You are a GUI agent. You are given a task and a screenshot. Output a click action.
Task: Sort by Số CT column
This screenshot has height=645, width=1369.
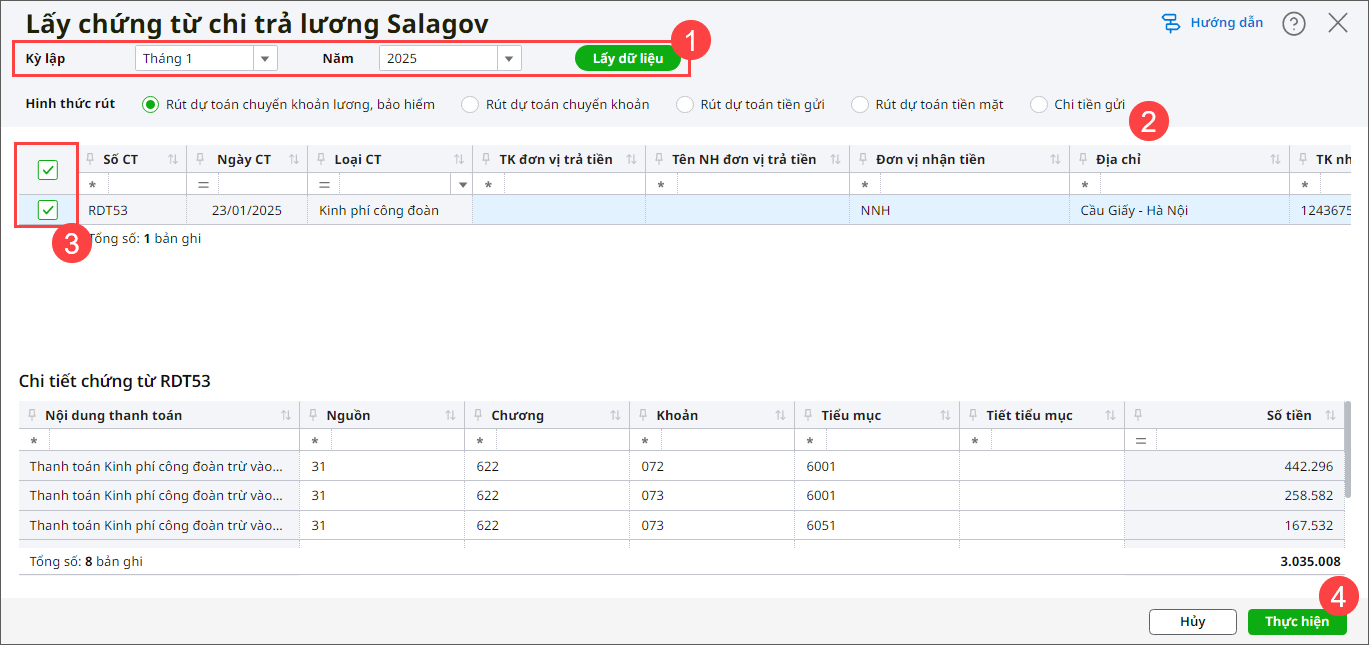pos(173,160)
